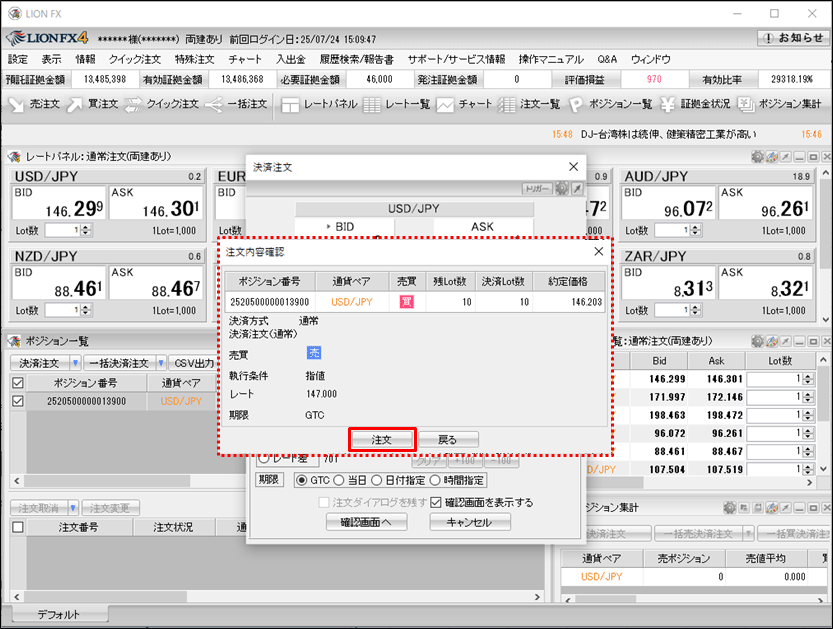This screenshot has height=629, width=833.
Task: Open the 特殊注文 menu
Action: (x=194, y=60)
